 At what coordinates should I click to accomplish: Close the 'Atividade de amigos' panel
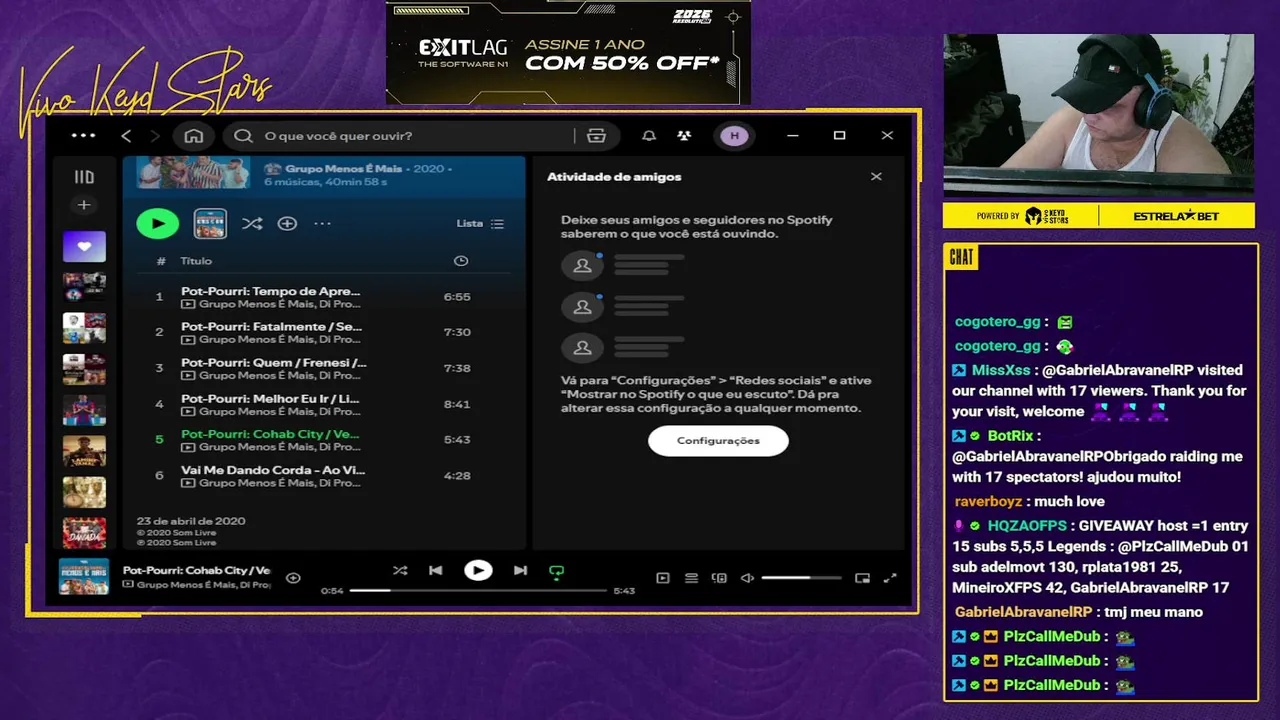[x=876, y=177]
